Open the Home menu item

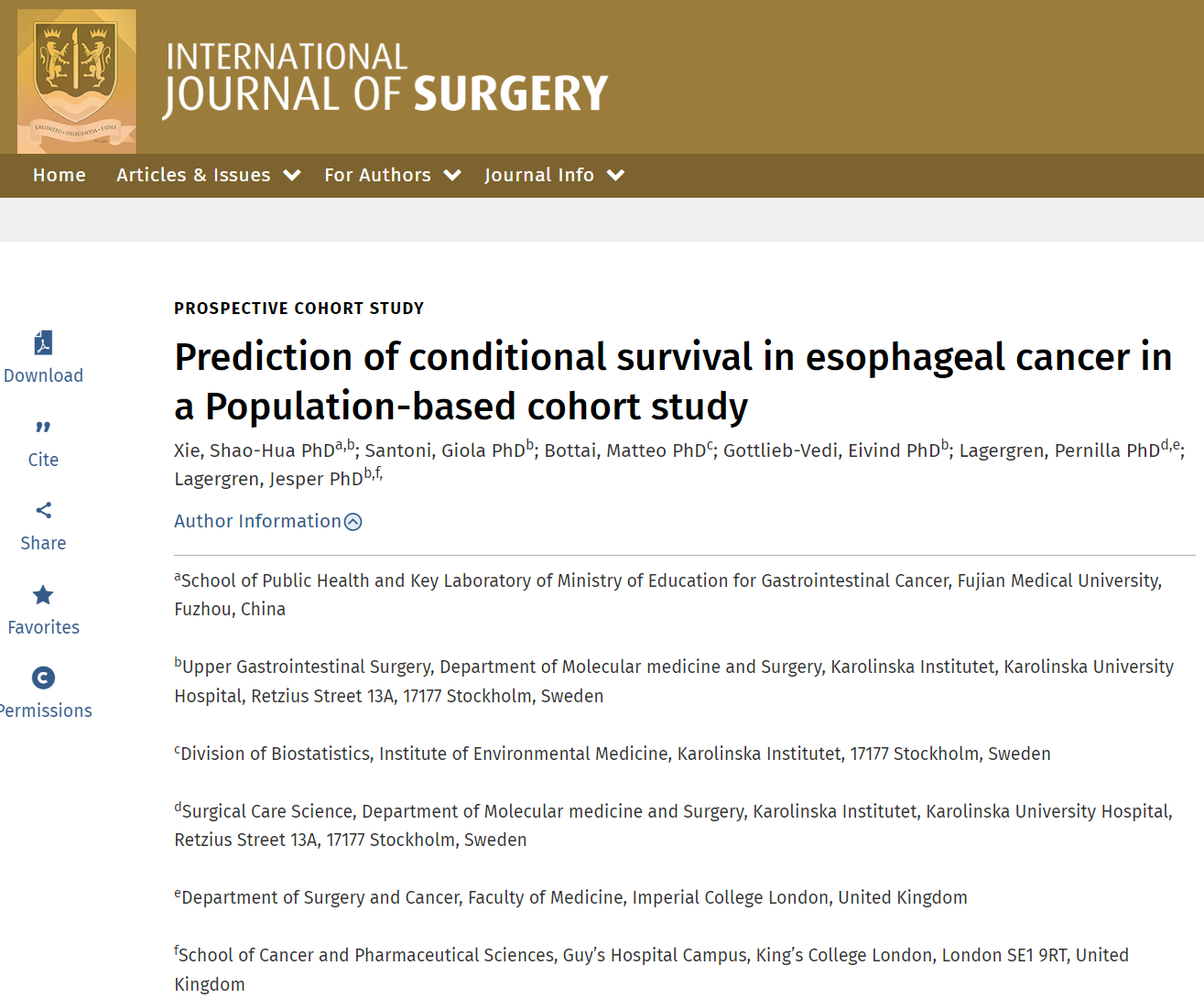(60, 175)
